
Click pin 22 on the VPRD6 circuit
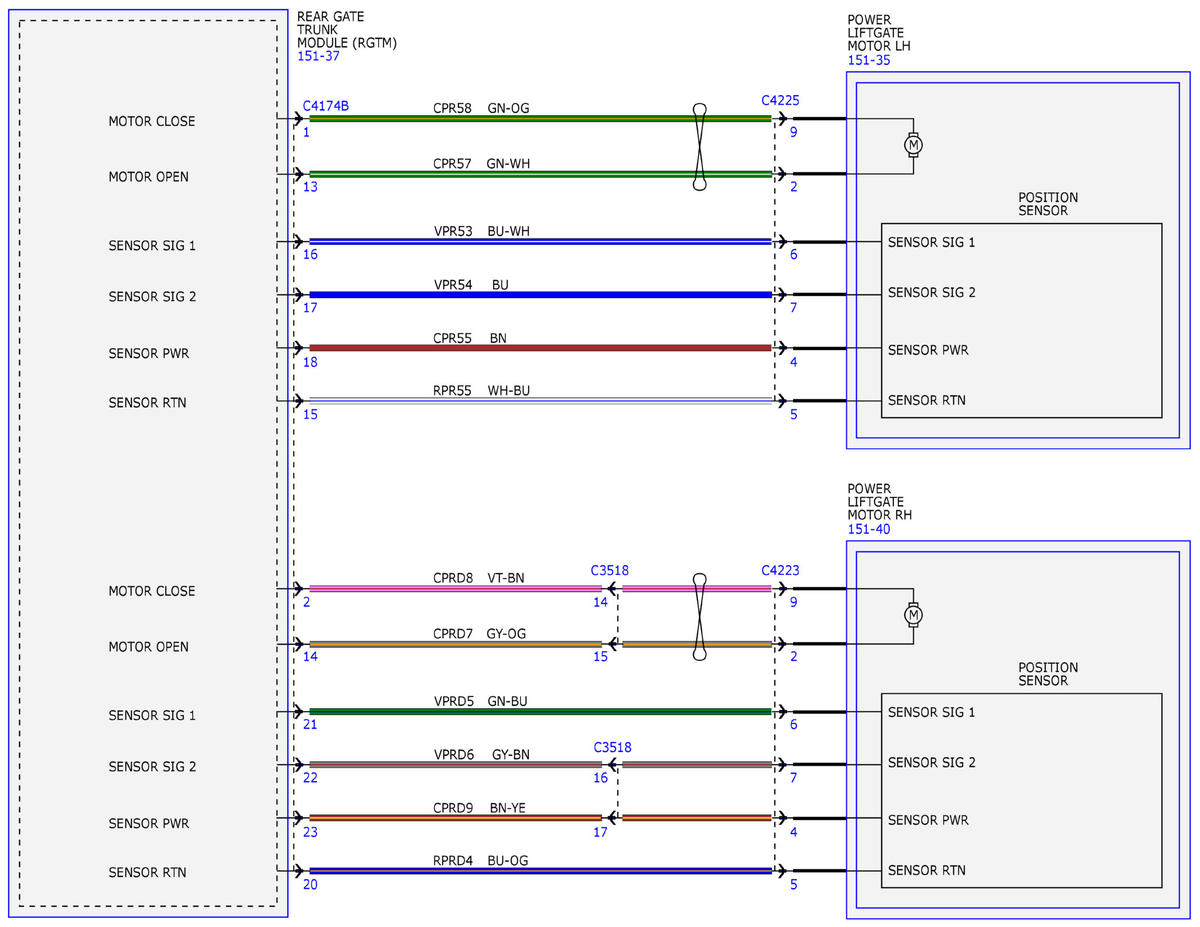[310, 778]
